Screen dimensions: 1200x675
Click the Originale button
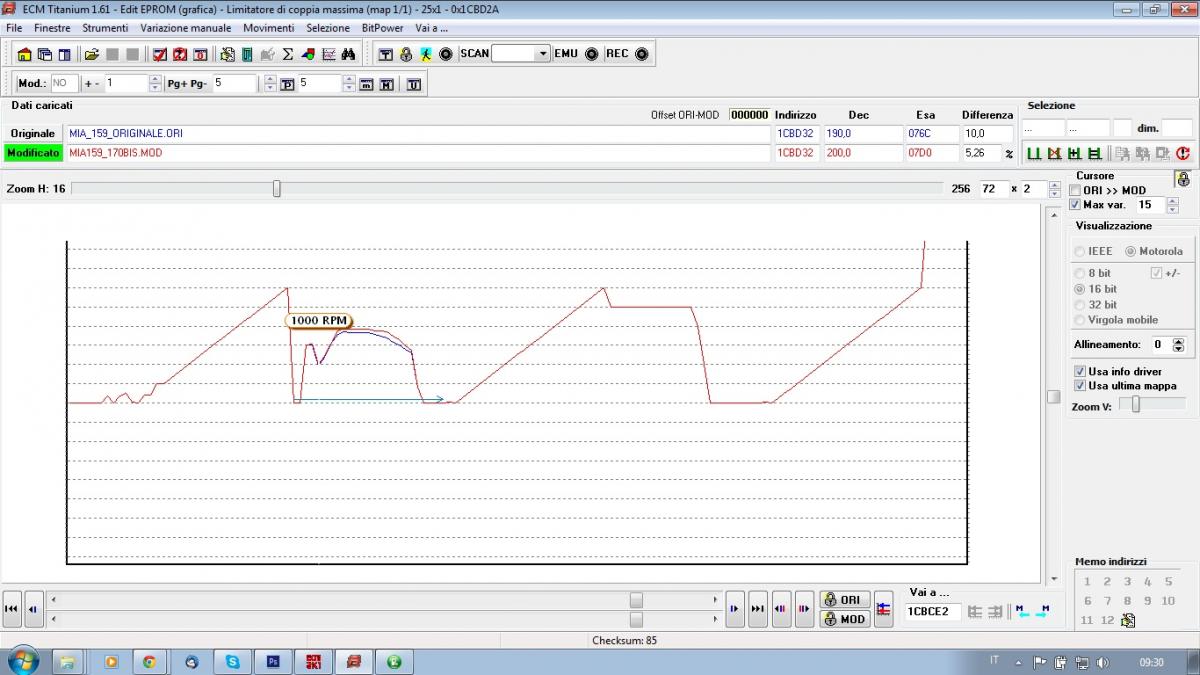tap(33, 133)
